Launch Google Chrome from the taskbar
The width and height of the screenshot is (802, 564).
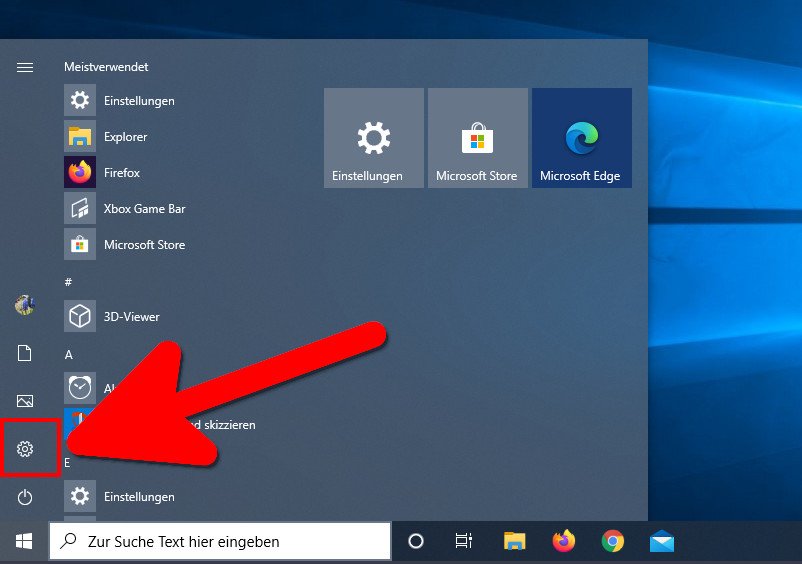pyautogui.click(x=613, y=541)
